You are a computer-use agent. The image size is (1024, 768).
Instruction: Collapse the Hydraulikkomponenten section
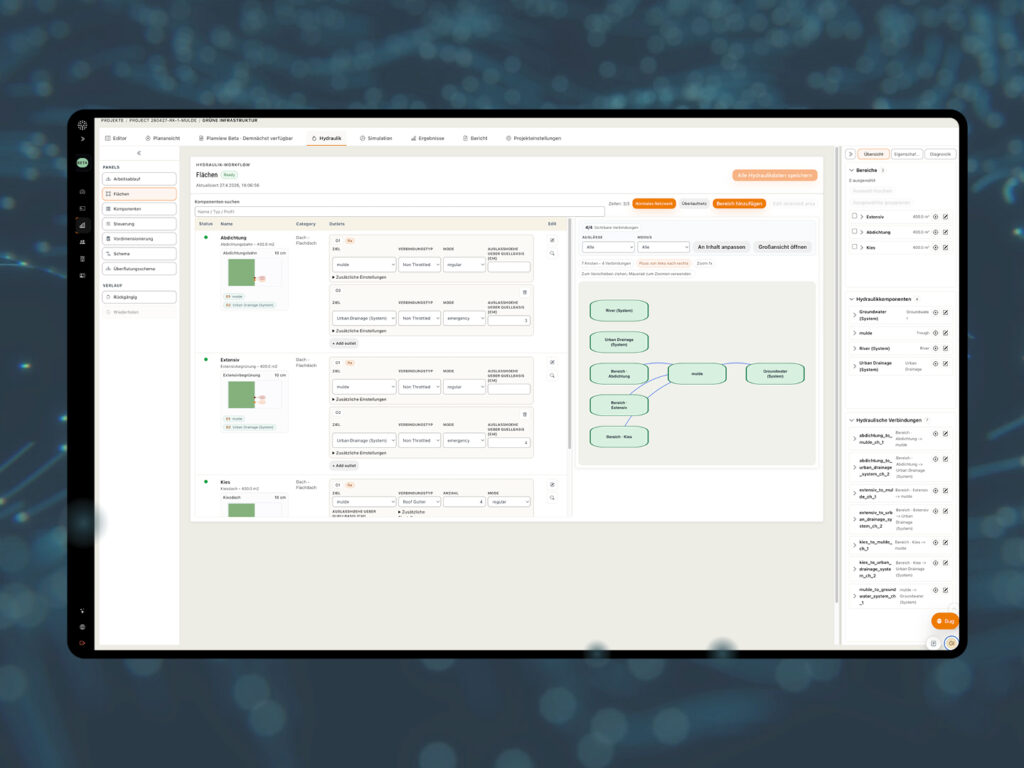click(852, 299)
